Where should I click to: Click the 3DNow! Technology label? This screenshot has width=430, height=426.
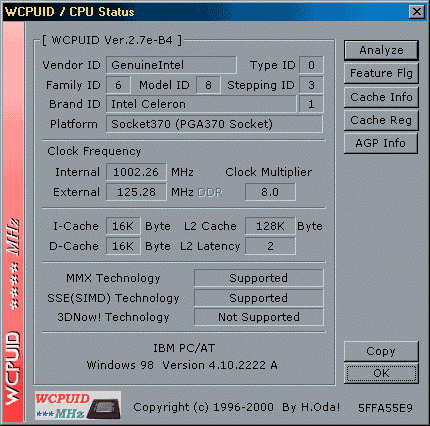(113, 317)
